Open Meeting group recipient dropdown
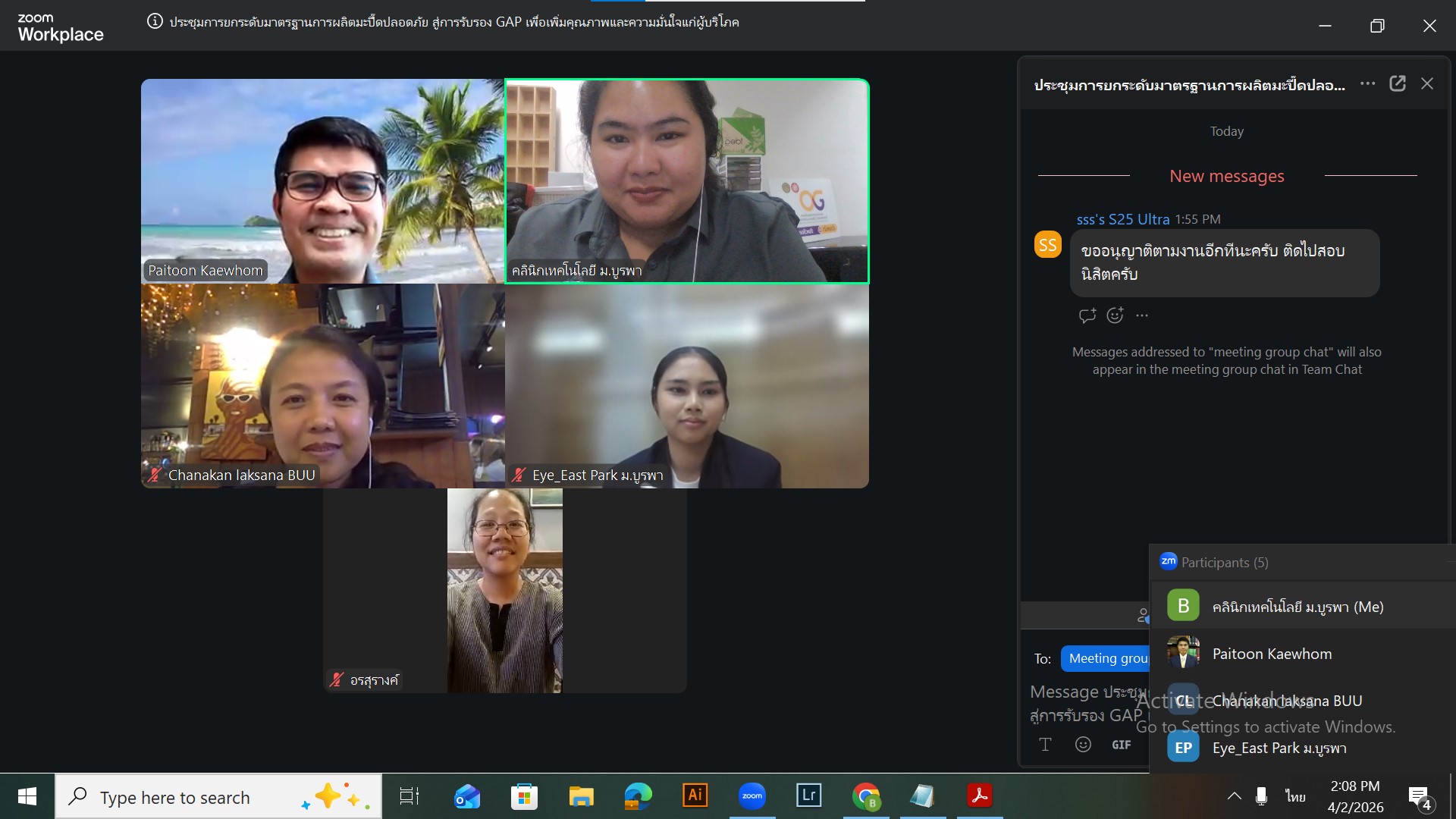Image resolution: width=1456 pixels, height=819 pixels. 1106,658
